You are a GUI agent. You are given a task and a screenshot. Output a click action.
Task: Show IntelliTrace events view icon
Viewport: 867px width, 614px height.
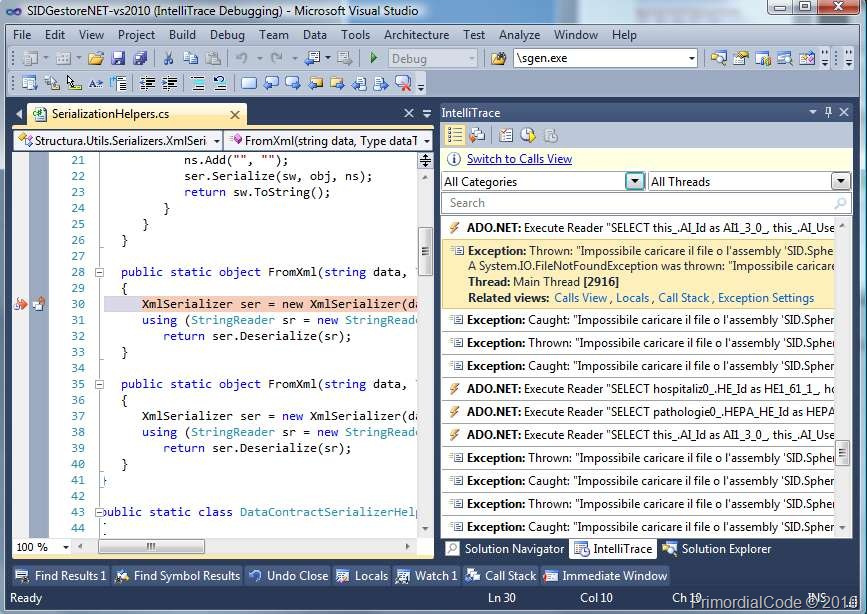coord(455,135)
